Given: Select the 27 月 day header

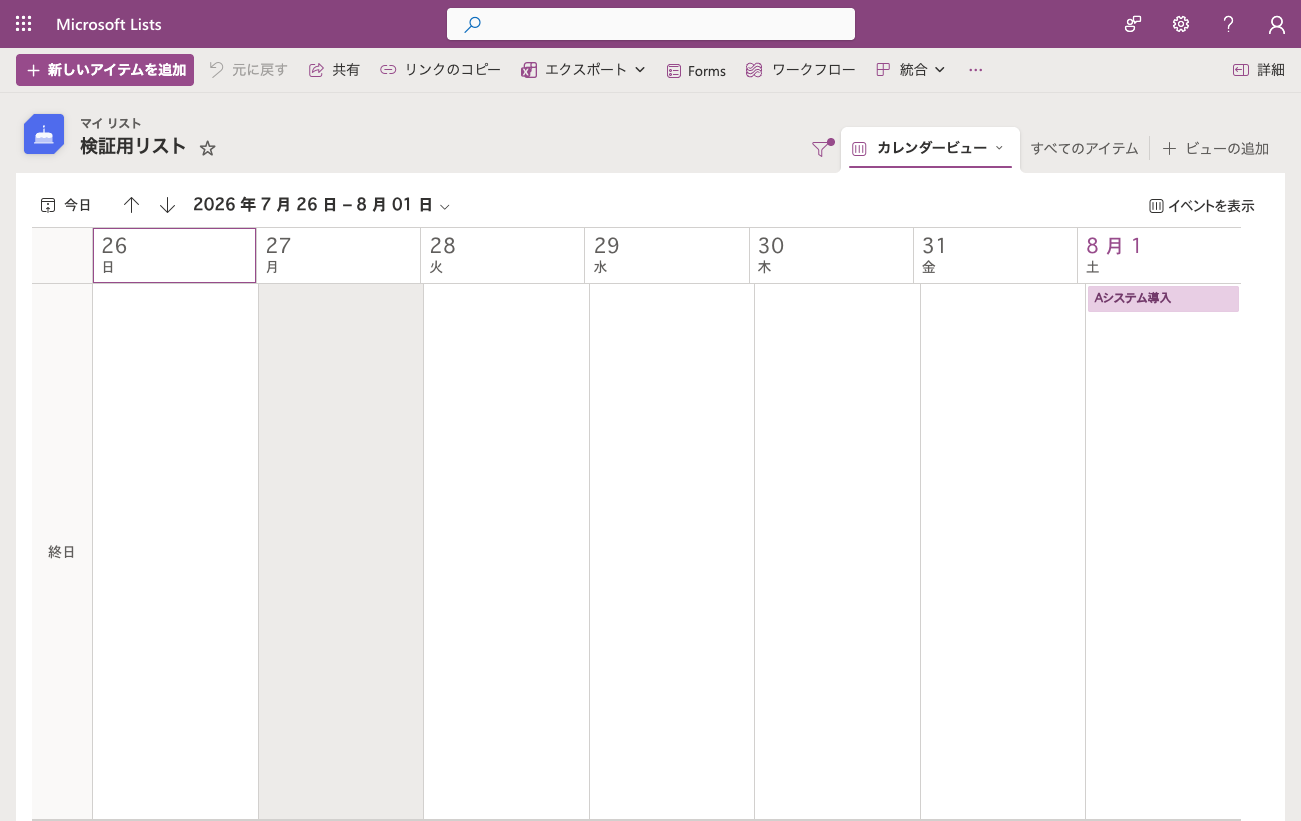Looking at the screenshot, I should pyautogui.click(x=339, y=256).
